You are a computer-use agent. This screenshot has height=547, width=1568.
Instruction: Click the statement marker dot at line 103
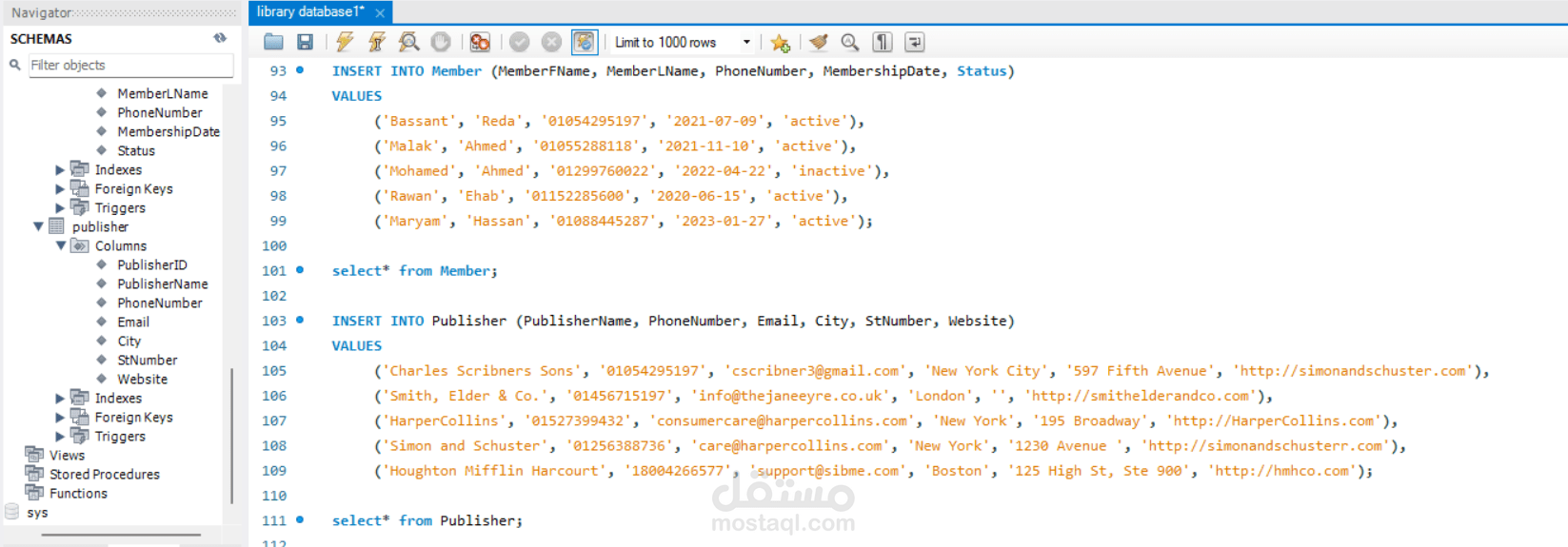300,320
